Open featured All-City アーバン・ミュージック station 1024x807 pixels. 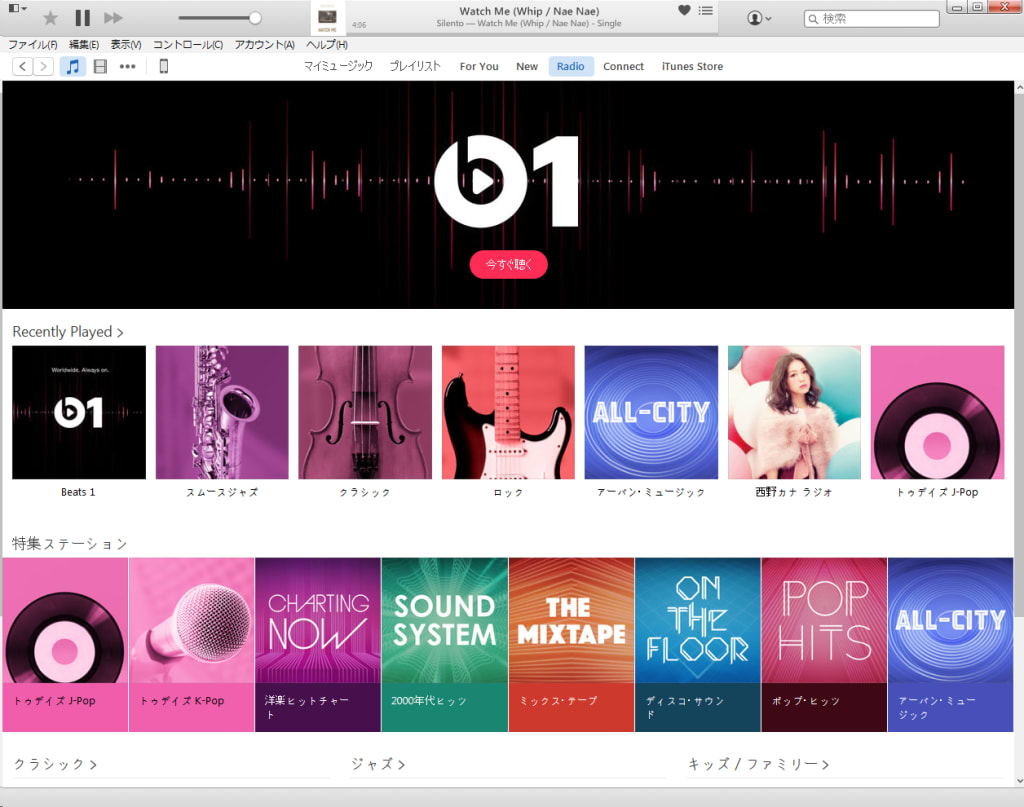point(951,644)
